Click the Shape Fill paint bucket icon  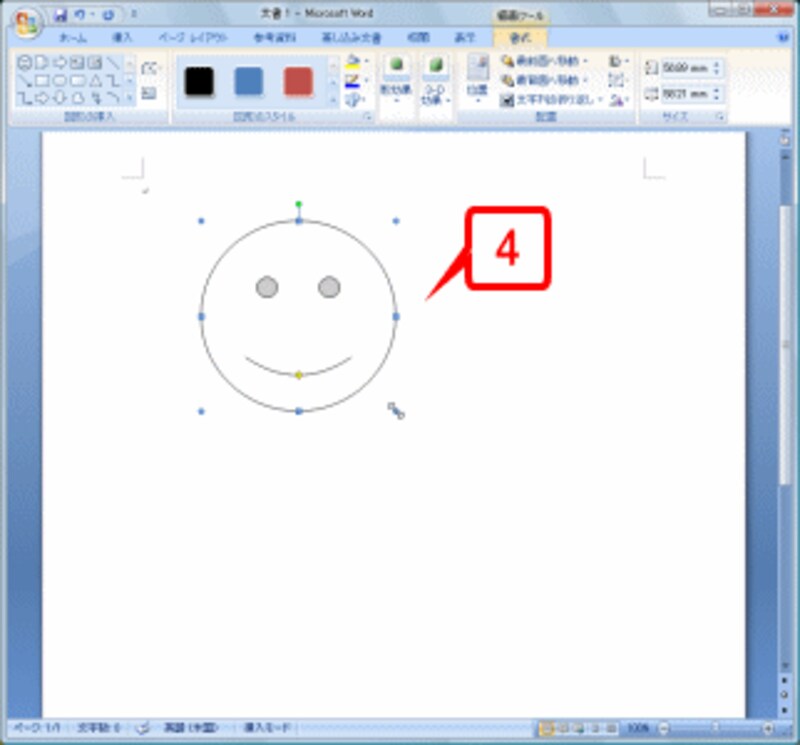352,61
